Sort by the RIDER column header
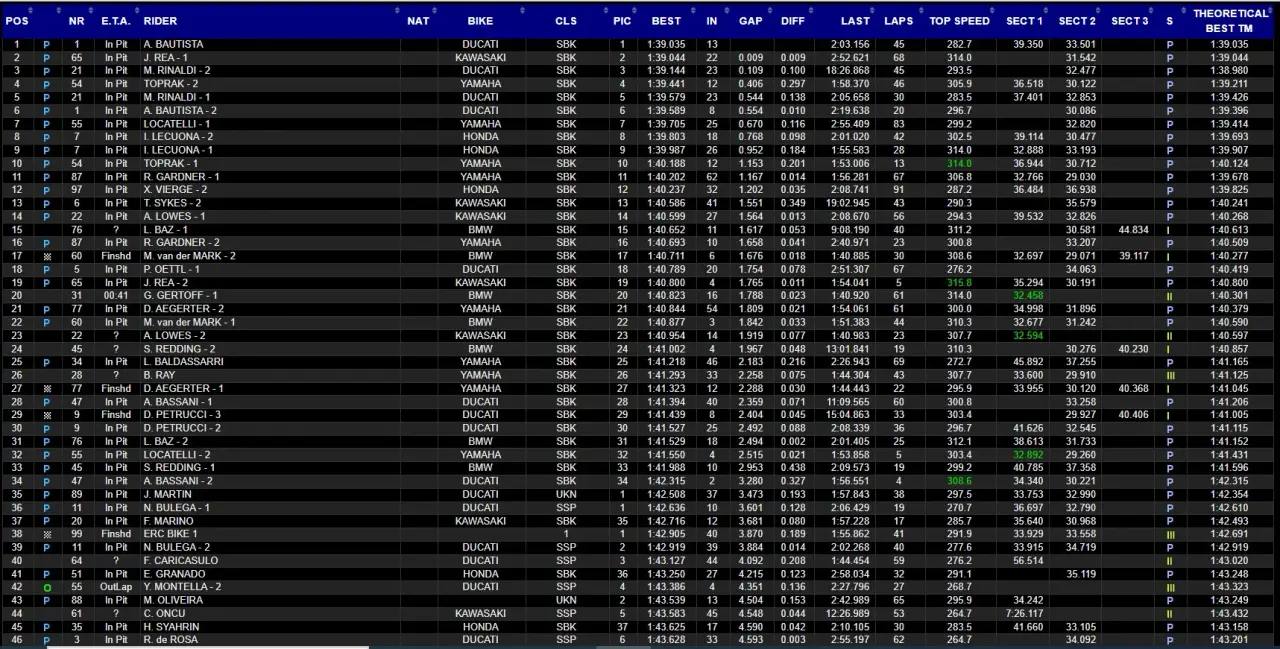The width and height of the screenshot is (1280, 649). coord(160,21)
